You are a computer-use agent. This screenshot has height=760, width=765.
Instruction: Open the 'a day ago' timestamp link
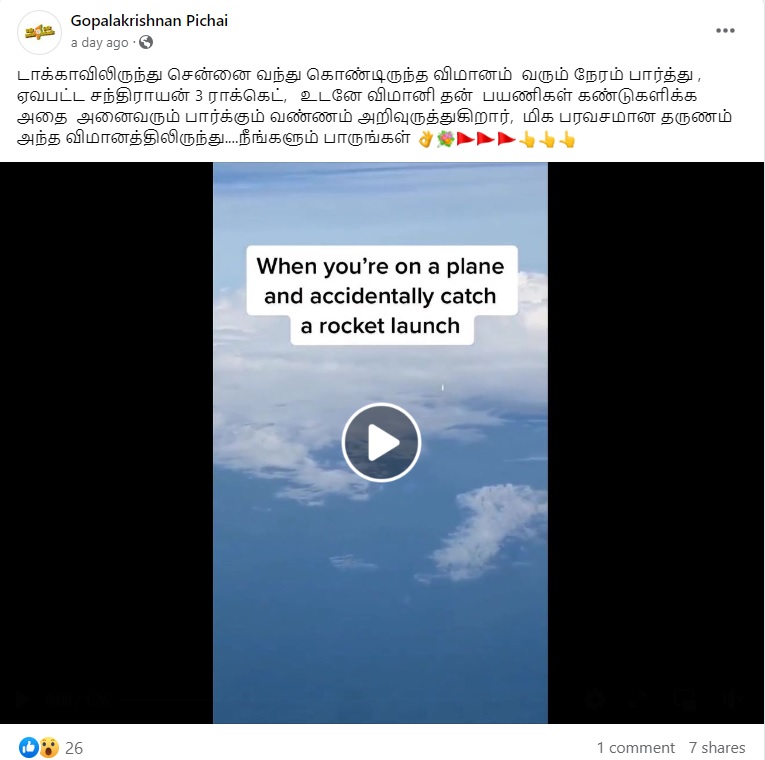click(x=100, y=43)
